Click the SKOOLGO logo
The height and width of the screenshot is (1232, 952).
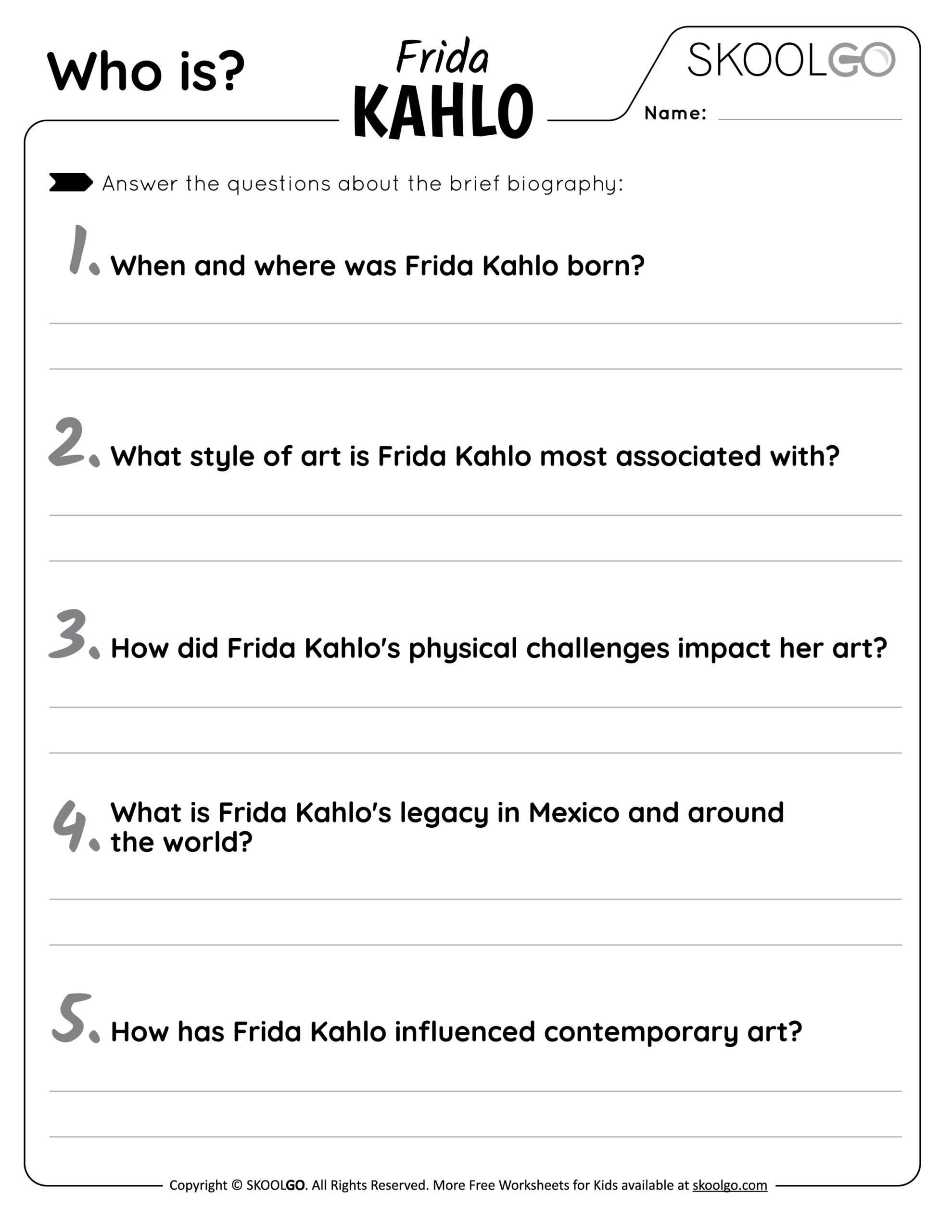tap(790, 59)
